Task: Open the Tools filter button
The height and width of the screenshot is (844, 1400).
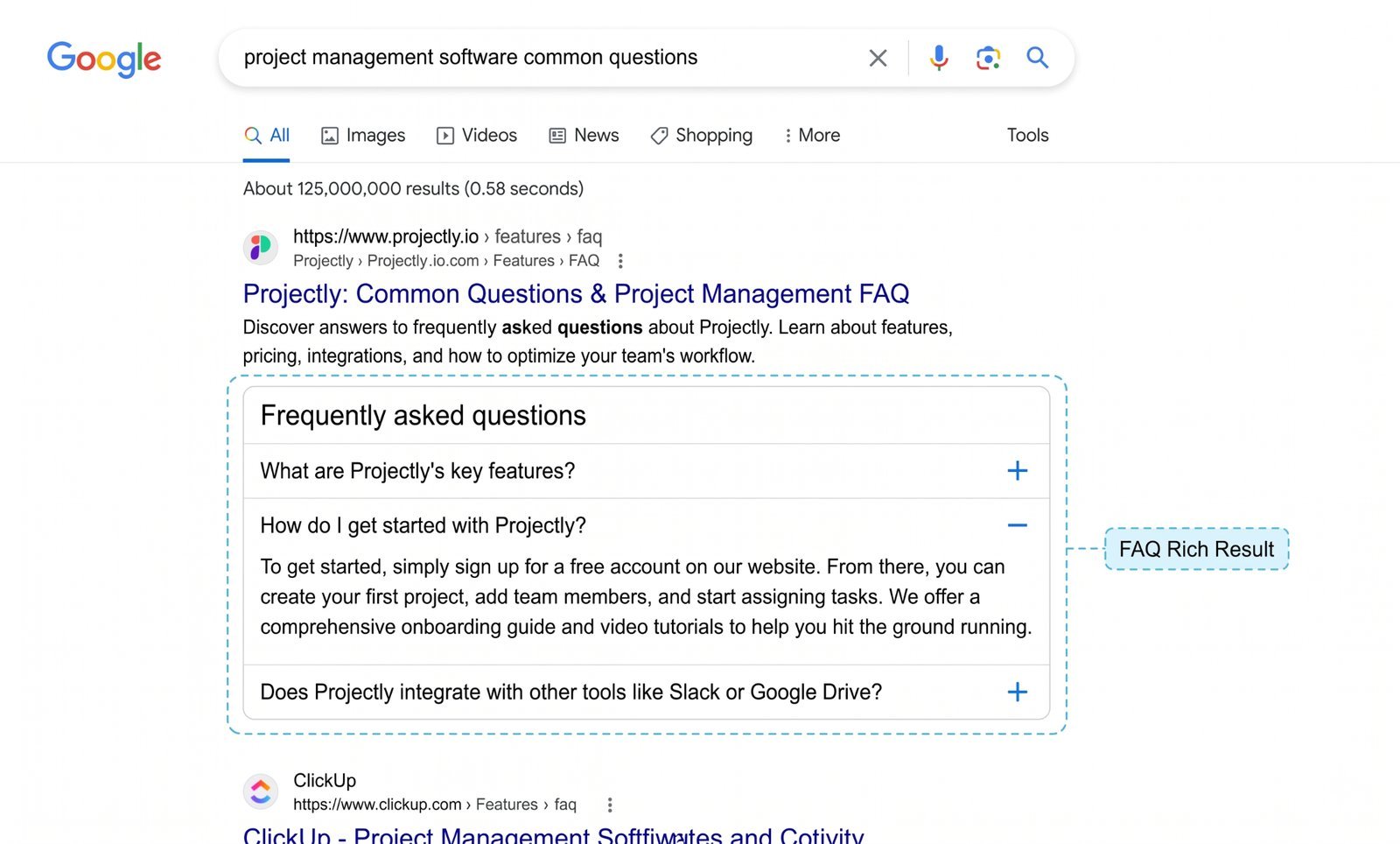Action: [1027, 136]
